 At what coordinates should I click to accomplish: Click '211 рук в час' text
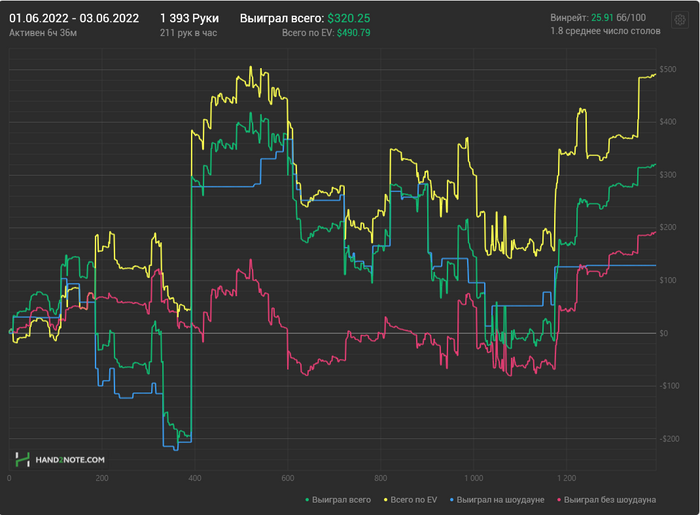tap(188, 33)
